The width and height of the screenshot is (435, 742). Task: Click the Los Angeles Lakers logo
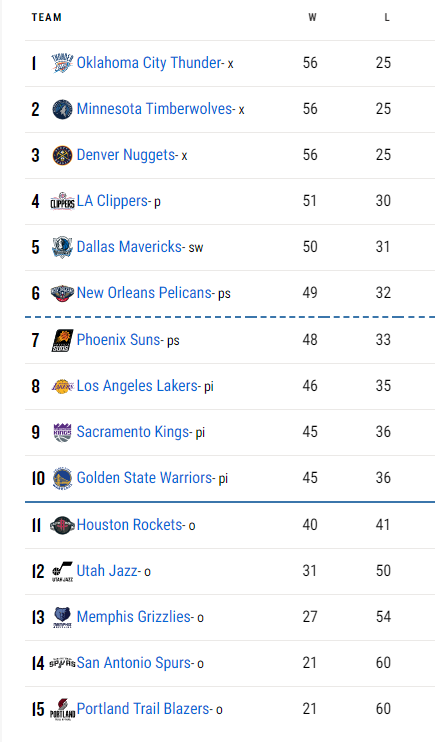click(x=62, y=386)
